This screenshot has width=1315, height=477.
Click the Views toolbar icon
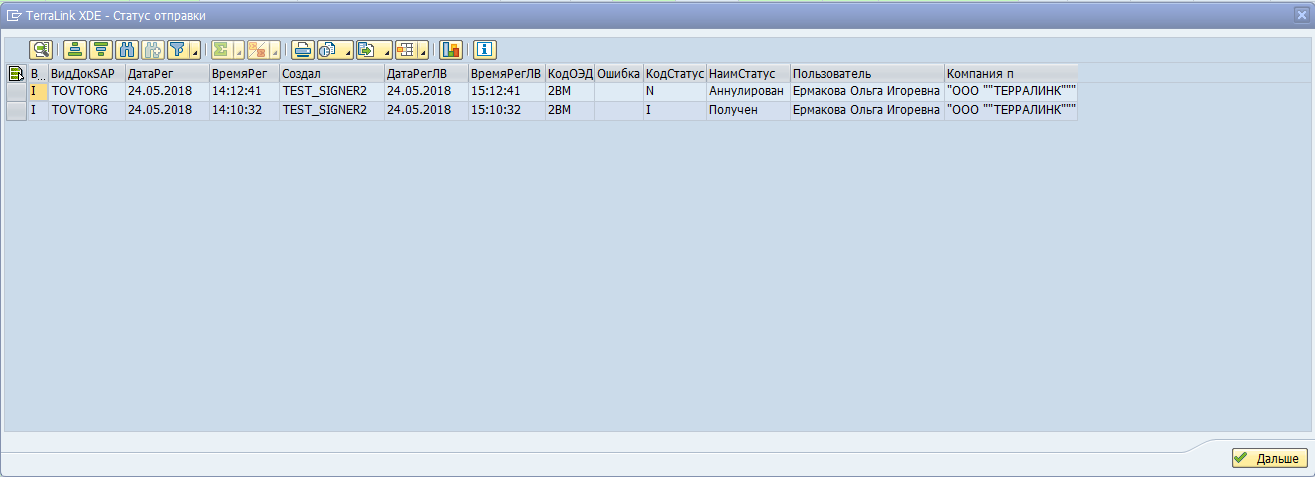pyautogui.click(x=327, y=49)
